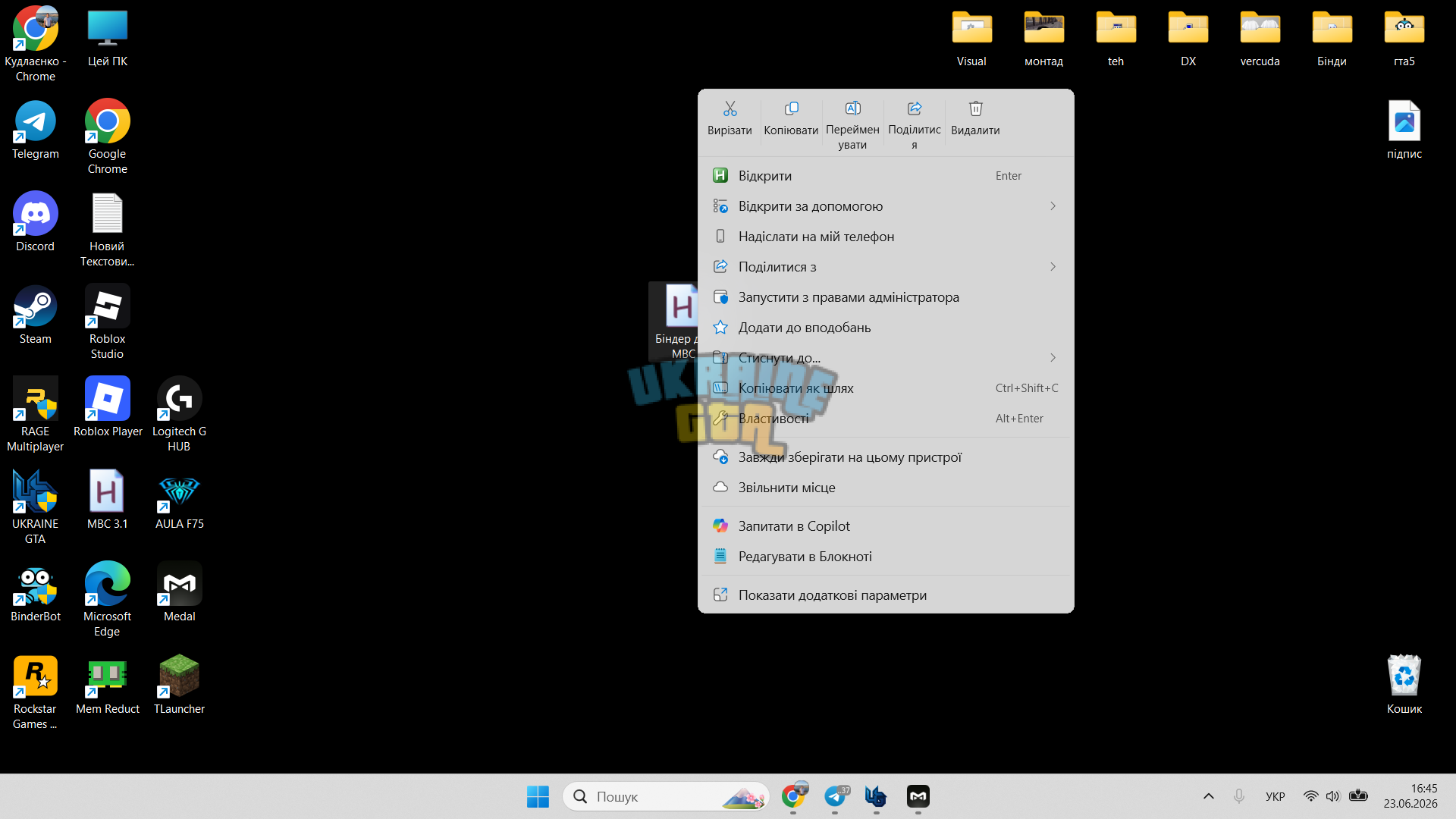Screen dimensions: 1456x819
Task: Click the Пошук taskbar search field
Action: click(x=666, y=796)
